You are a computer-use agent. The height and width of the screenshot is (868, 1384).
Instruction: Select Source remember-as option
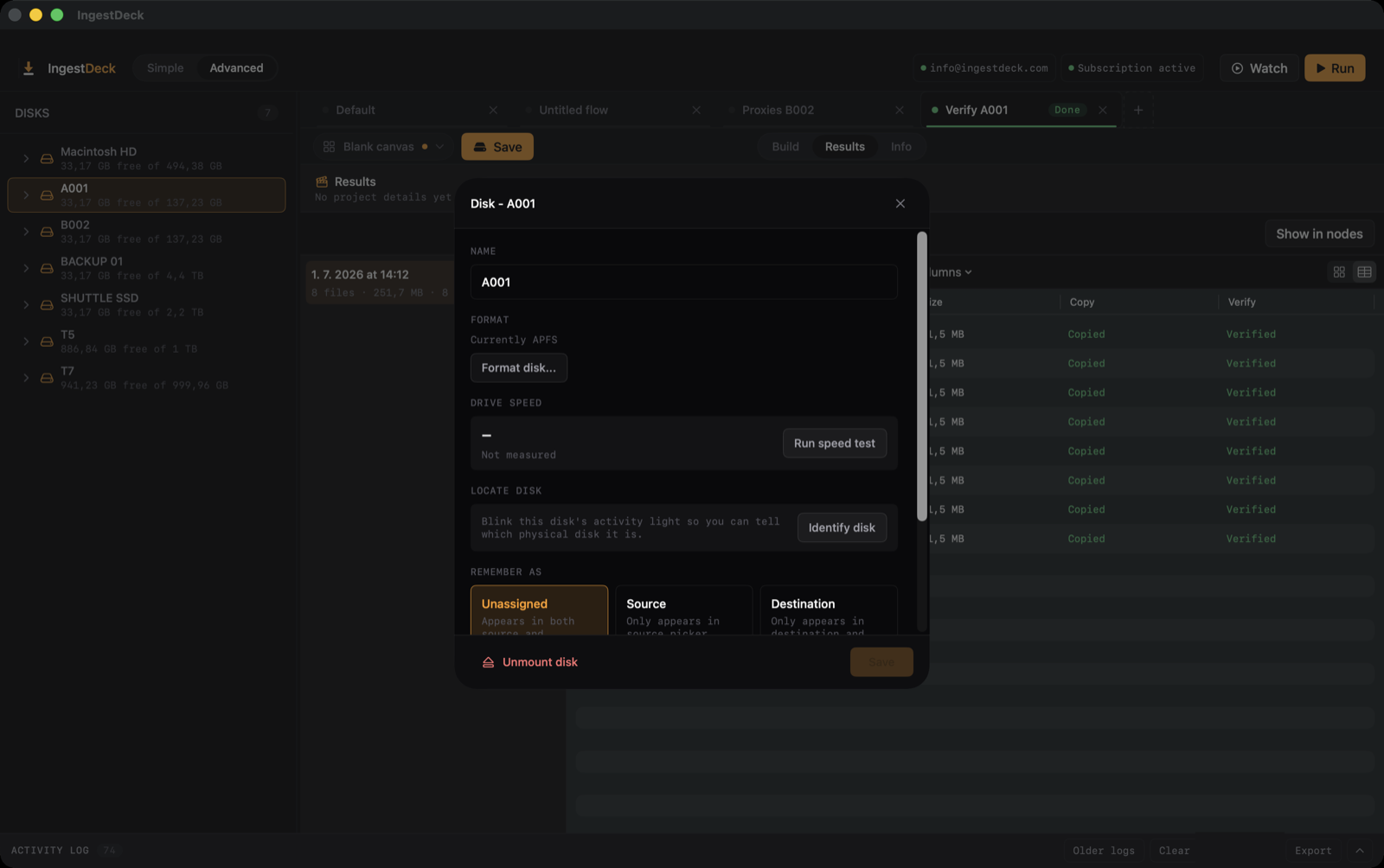(x=684, y=610)
